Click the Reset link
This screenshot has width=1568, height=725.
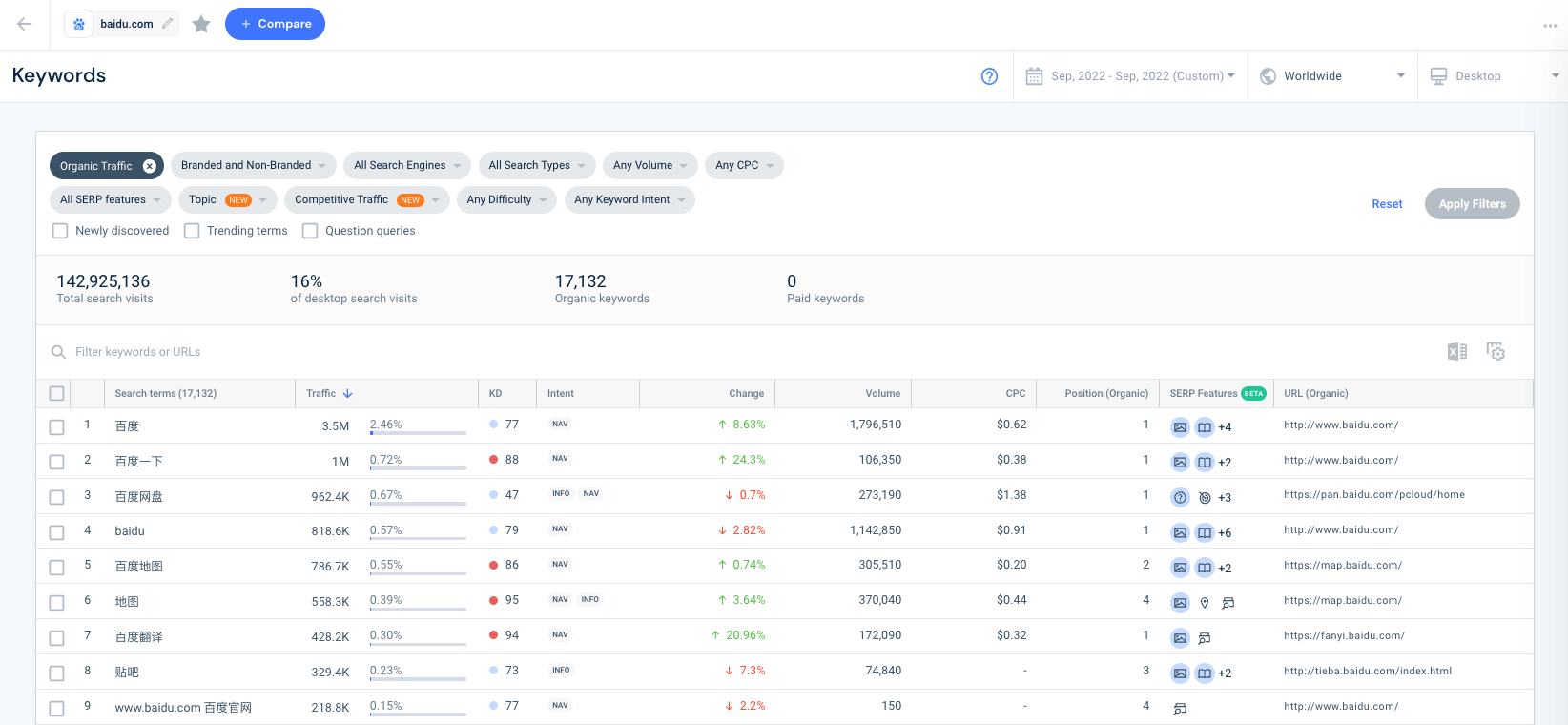click(x=1387, y=204)
